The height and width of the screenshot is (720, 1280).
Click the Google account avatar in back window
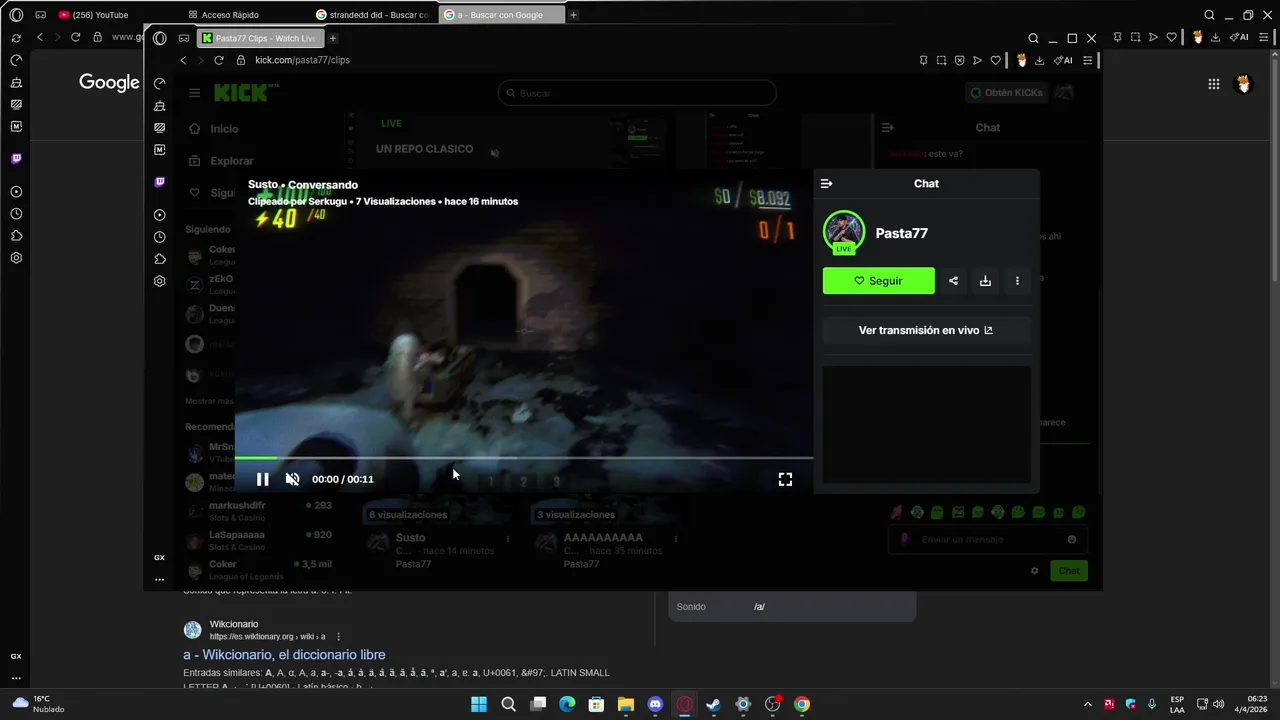point(1244,84)
